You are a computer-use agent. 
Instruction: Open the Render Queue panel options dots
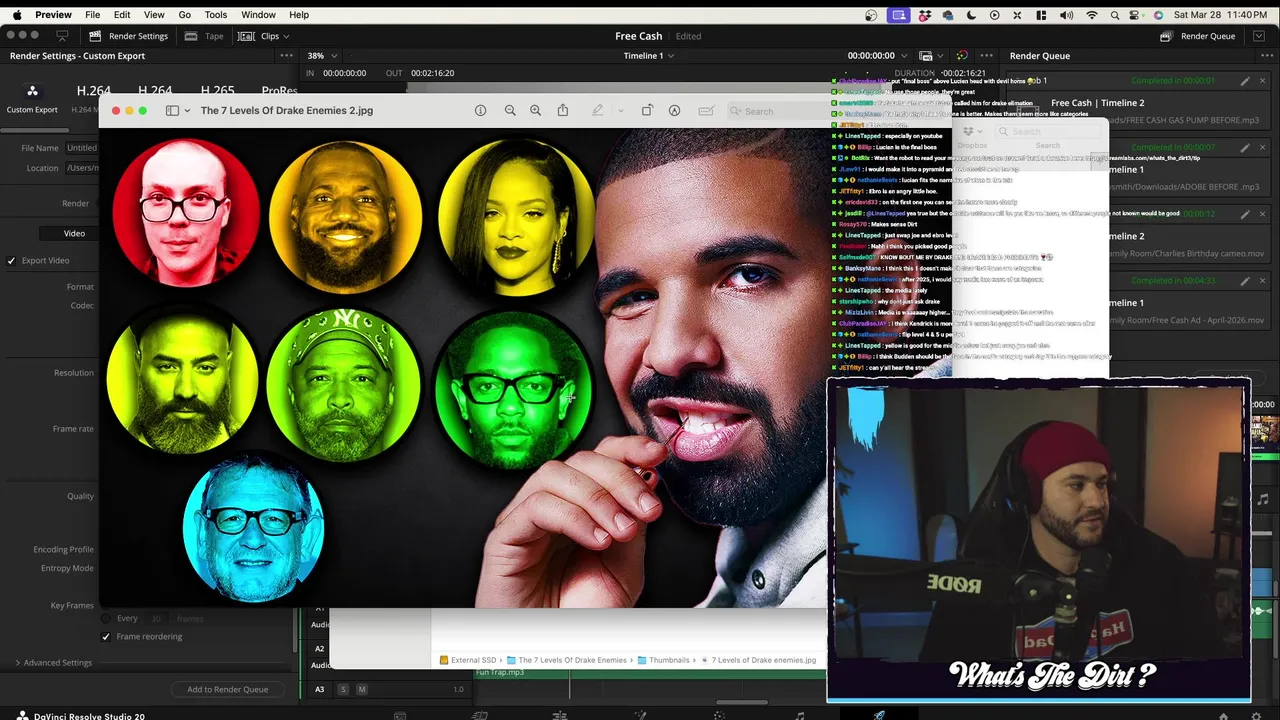pyautogui.click(x=1265, y=56)
